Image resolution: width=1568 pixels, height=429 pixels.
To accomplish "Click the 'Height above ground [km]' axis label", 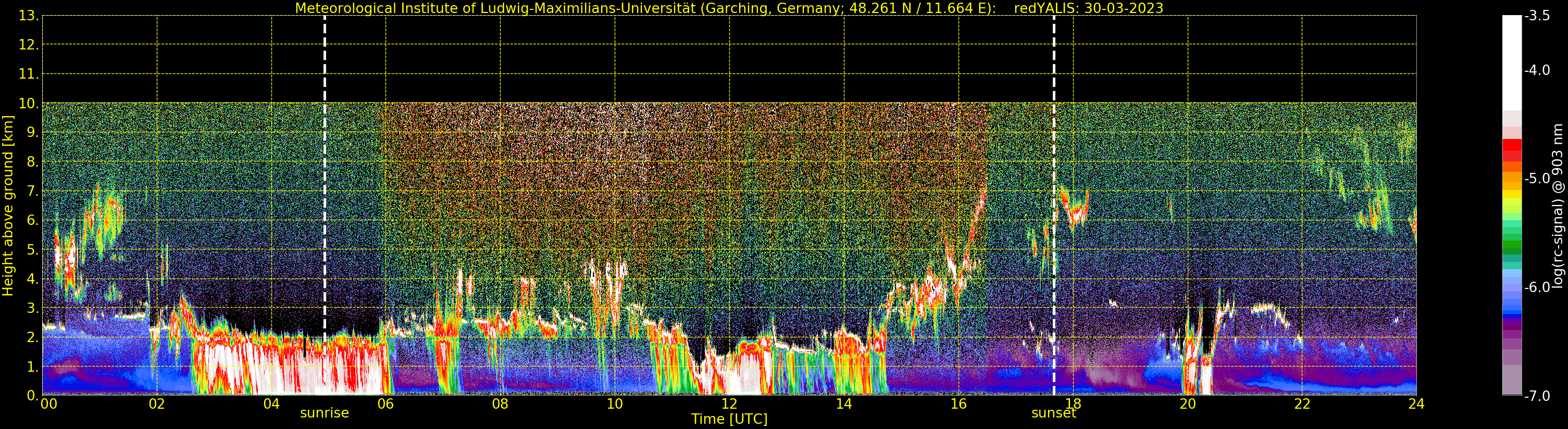I will click(x=8, y=206).
